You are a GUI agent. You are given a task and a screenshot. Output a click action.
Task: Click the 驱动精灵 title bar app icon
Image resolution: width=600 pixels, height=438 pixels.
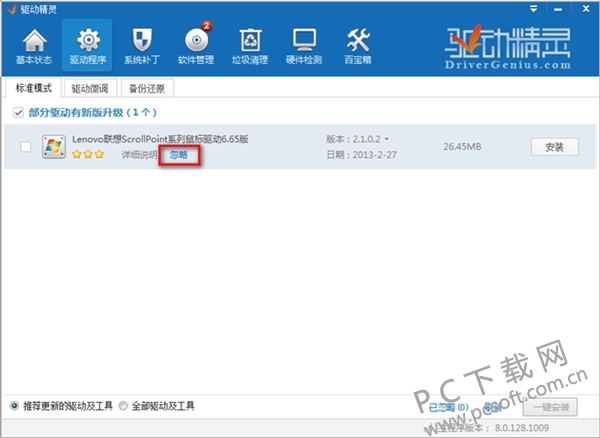11,9
